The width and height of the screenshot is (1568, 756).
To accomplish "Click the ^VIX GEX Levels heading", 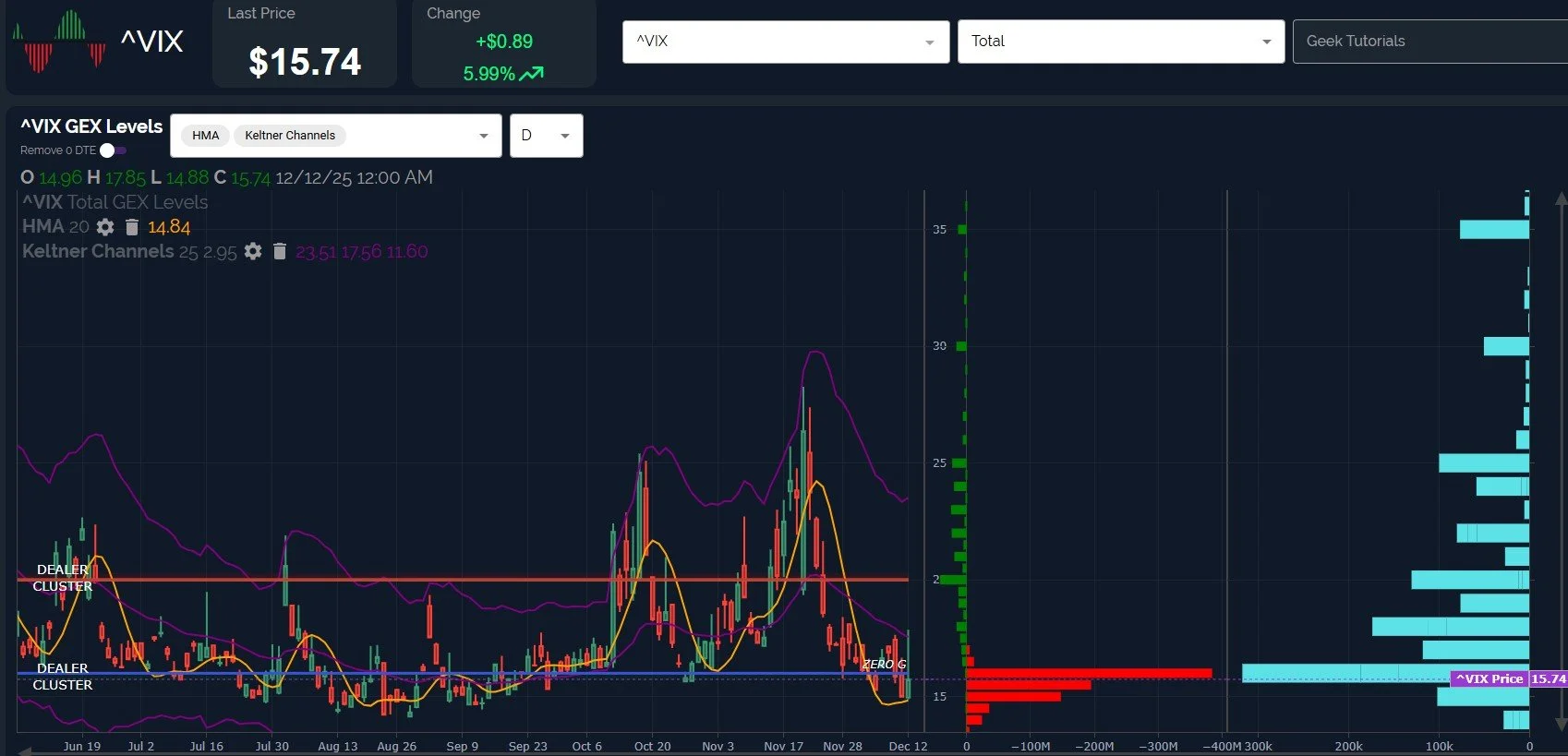I will coord(91,126).
